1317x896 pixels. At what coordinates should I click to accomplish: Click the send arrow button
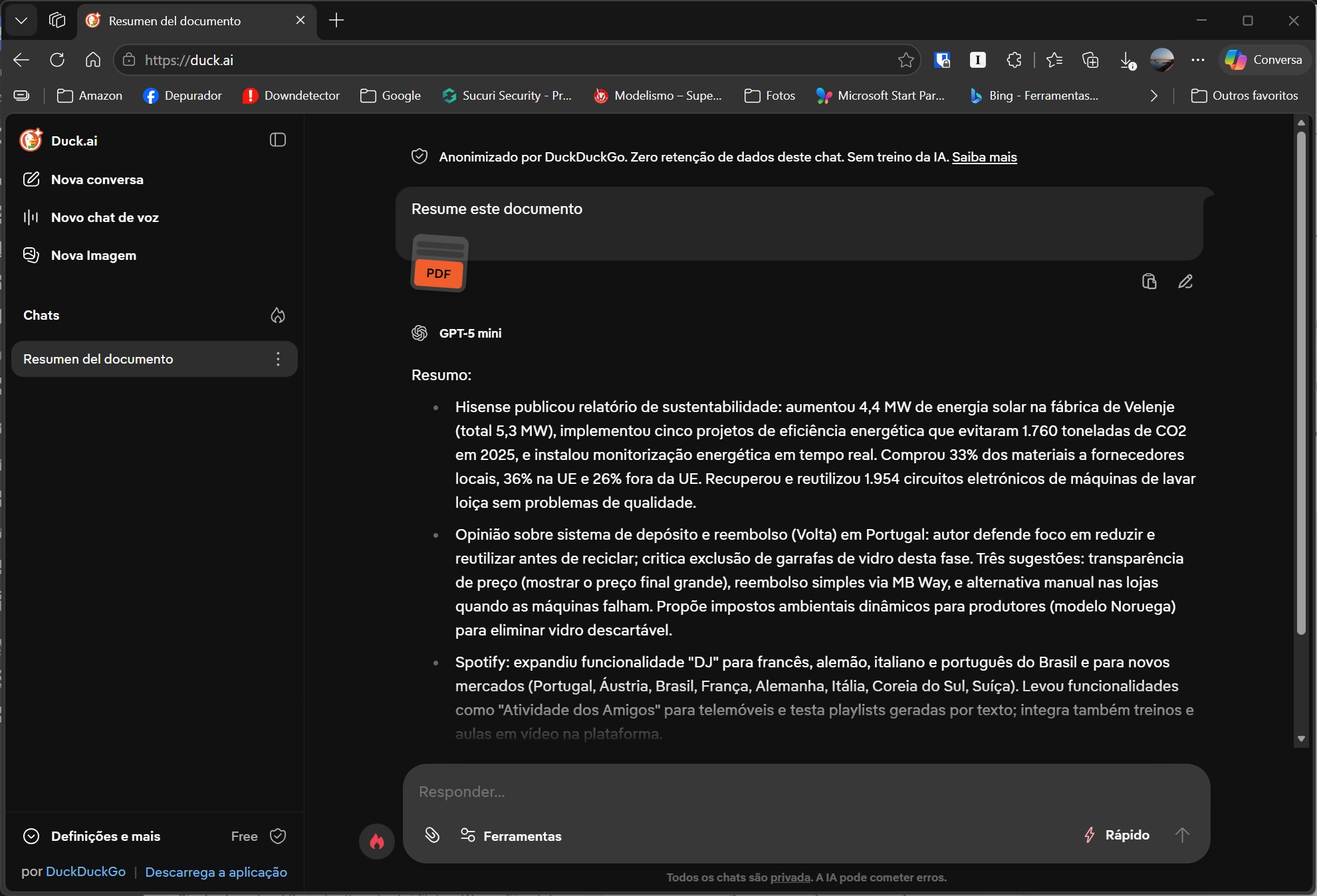pyautogui.click(x=1182, y=835)
